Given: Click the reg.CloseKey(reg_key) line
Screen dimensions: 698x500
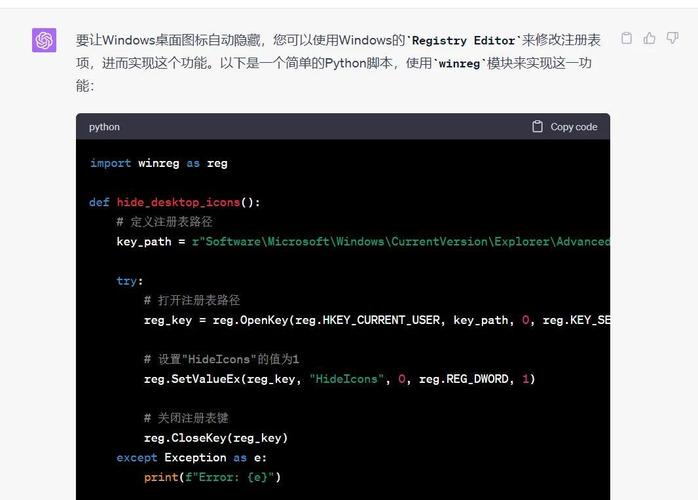Looking at the screenshot, I should 216,438.
